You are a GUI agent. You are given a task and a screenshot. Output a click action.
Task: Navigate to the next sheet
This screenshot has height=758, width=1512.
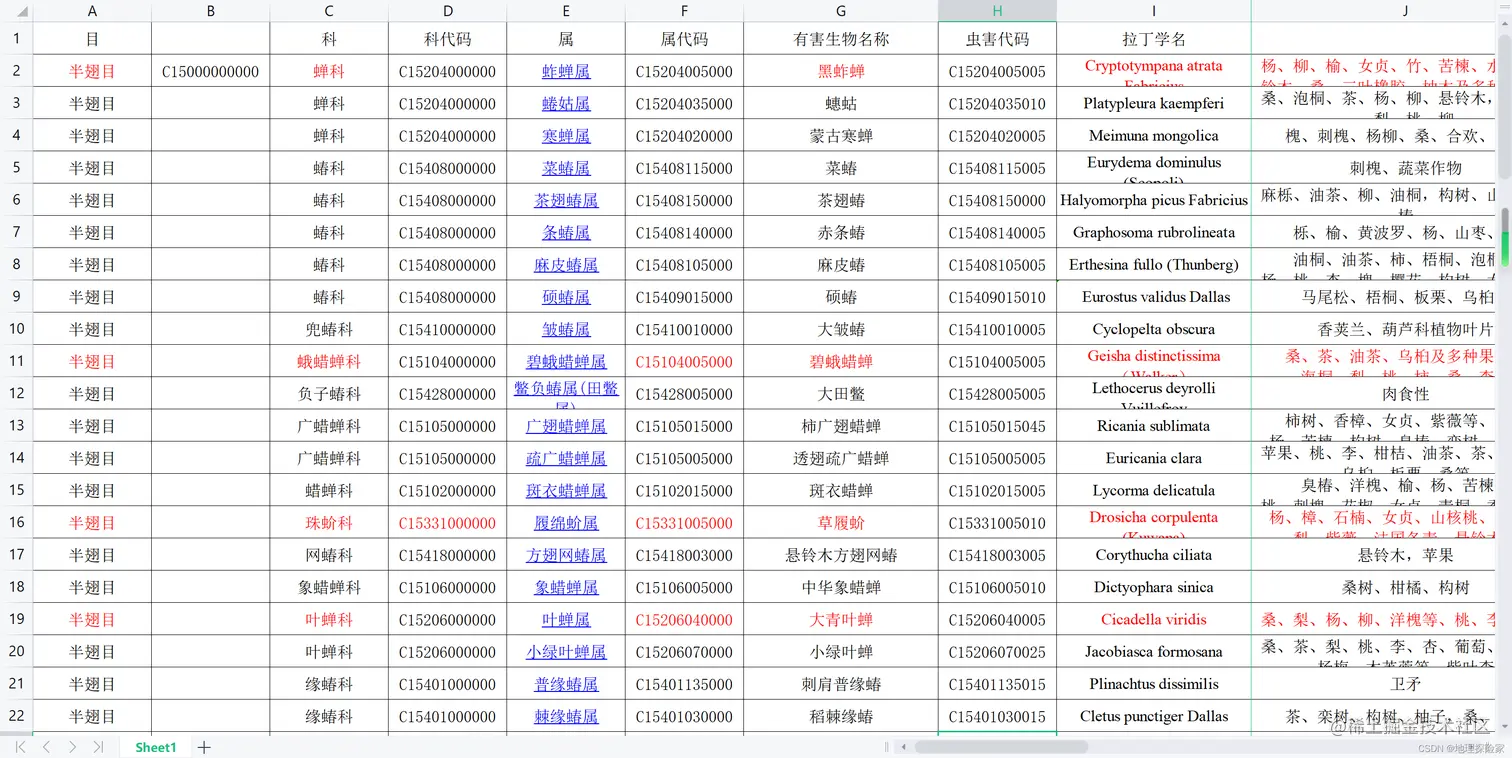click(72, 746)
